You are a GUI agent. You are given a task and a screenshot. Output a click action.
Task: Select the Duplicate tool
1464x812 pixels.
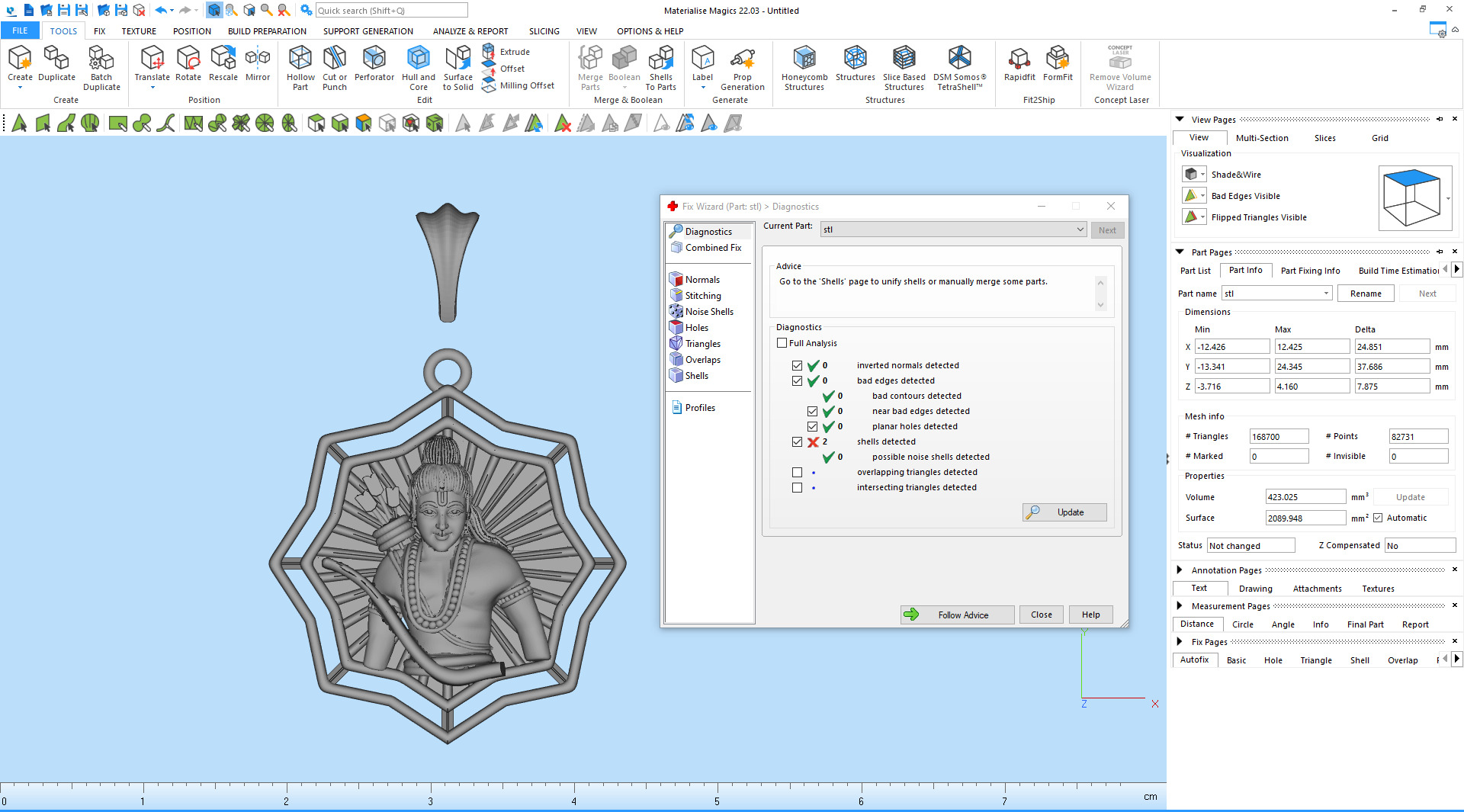[x=56, y=63]
